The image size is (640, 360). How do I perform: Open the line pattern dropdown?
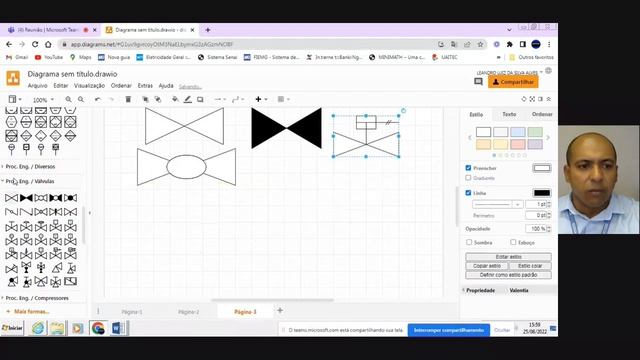pyautogui.click(x=498, y=204)
